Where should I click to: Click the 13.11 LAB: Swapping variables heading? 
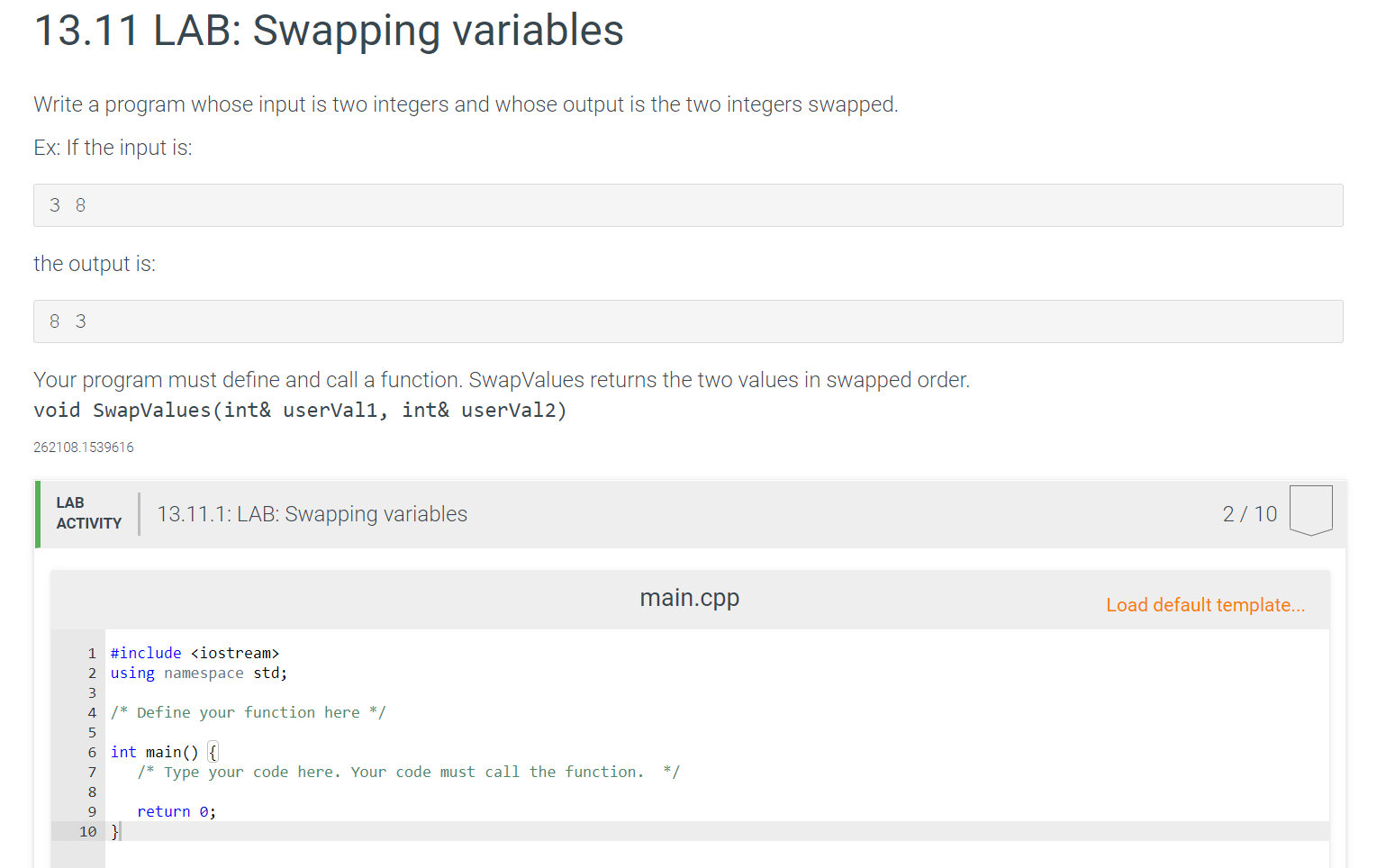(x=329, y=30)
